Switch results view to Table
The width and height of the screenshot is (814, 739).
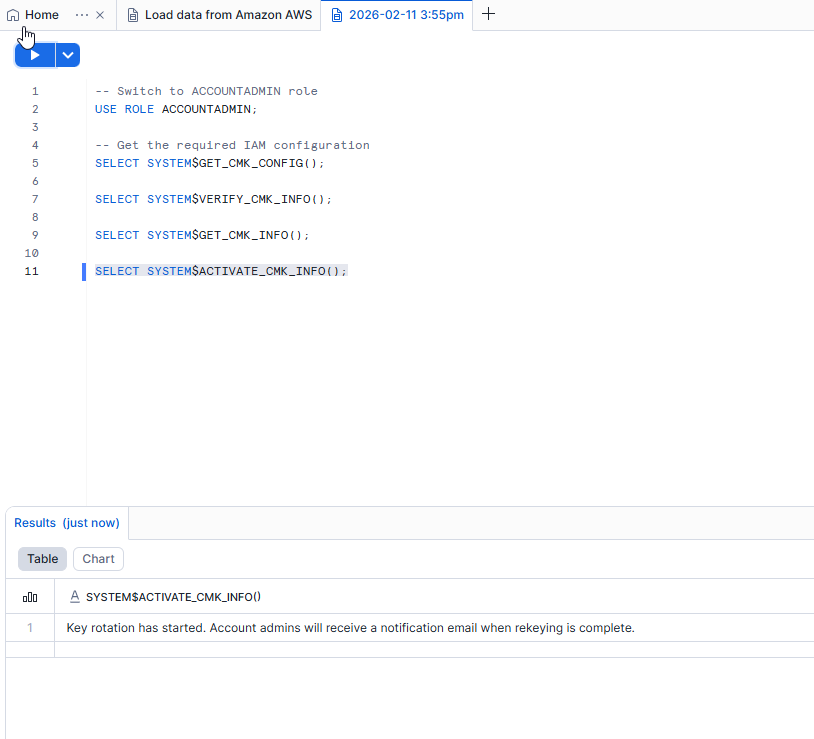(x=43, y=559)
